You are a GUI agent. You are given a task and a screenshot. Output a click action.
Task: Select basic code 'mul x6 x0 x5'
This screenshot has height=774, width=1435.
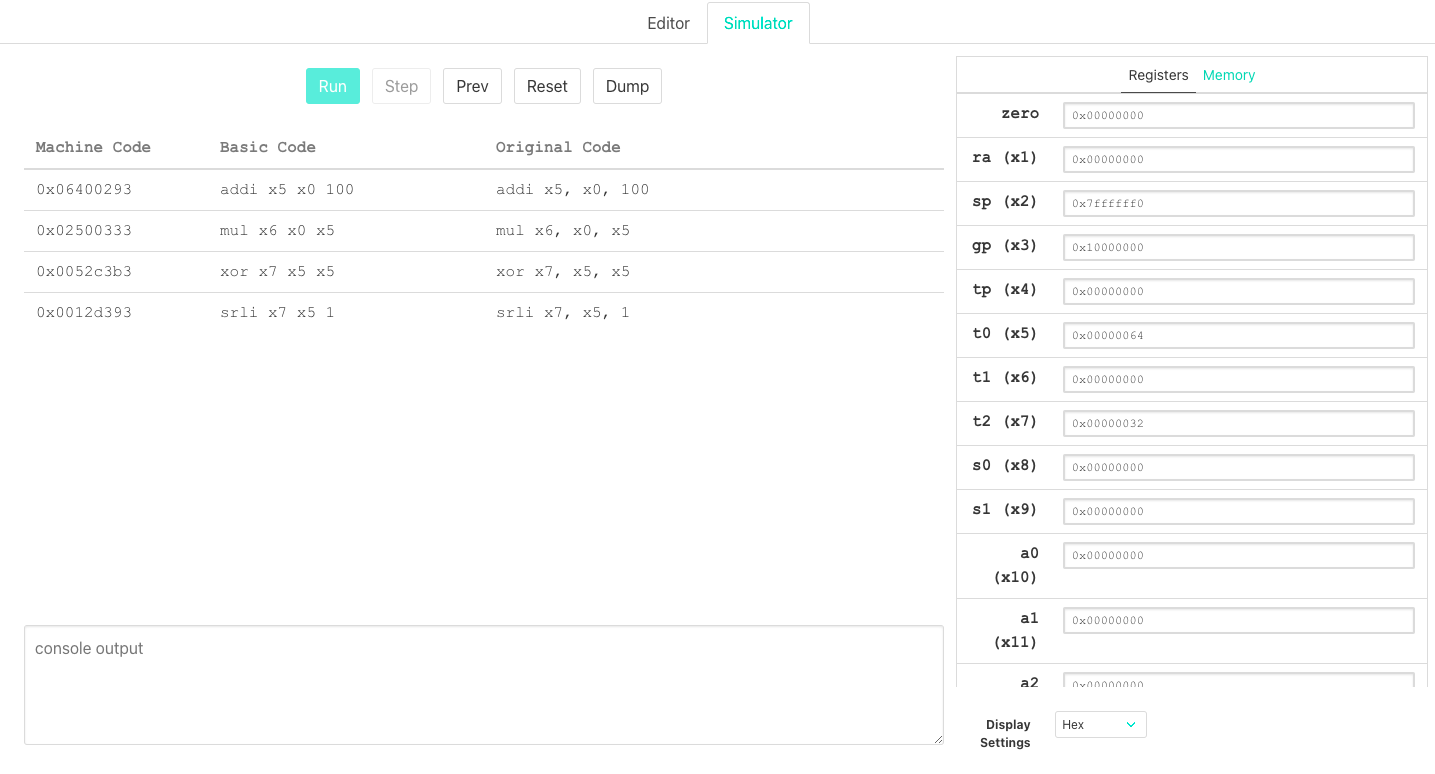point(277,231)
